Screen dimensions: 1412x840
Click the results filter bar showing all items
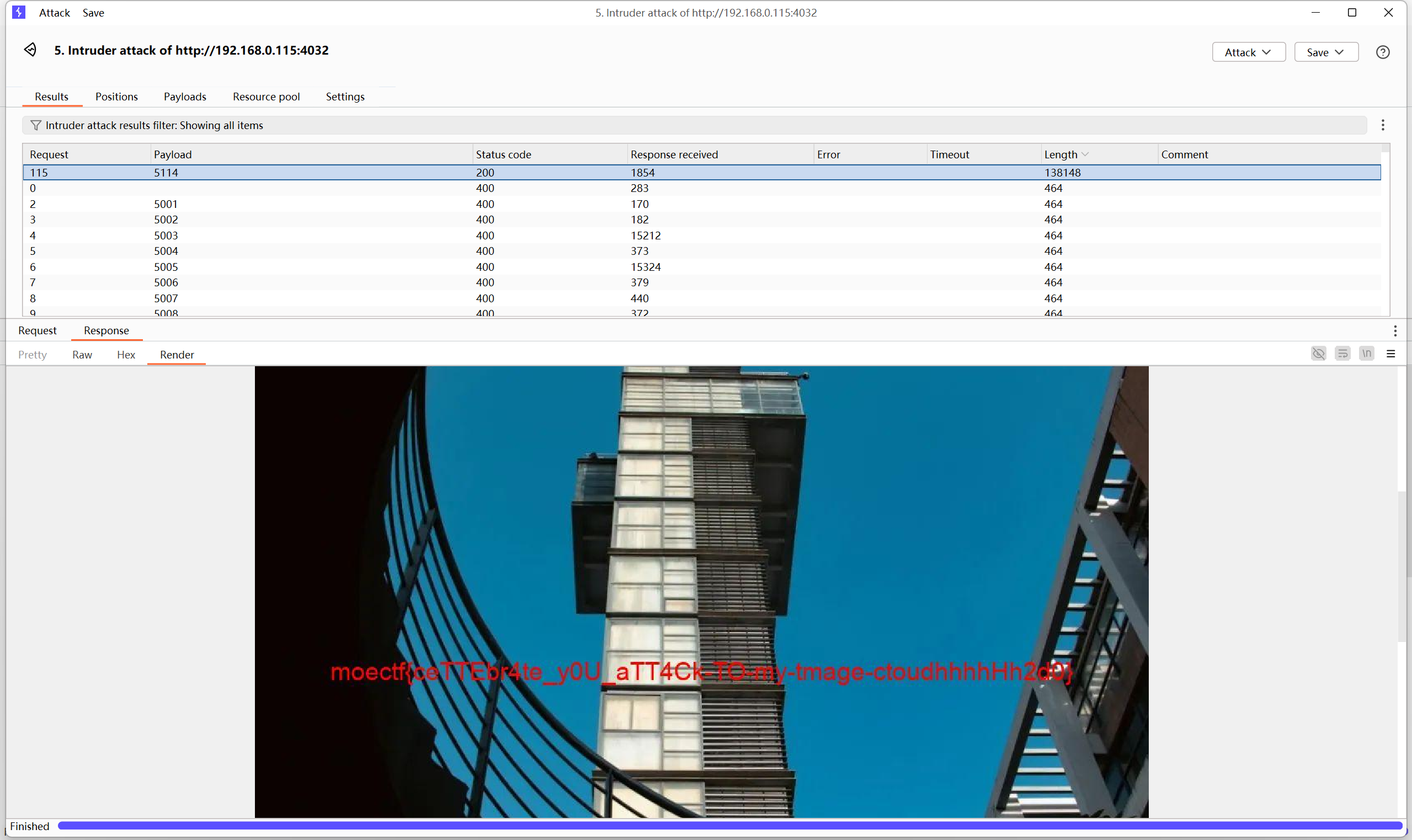coord(694,125)
